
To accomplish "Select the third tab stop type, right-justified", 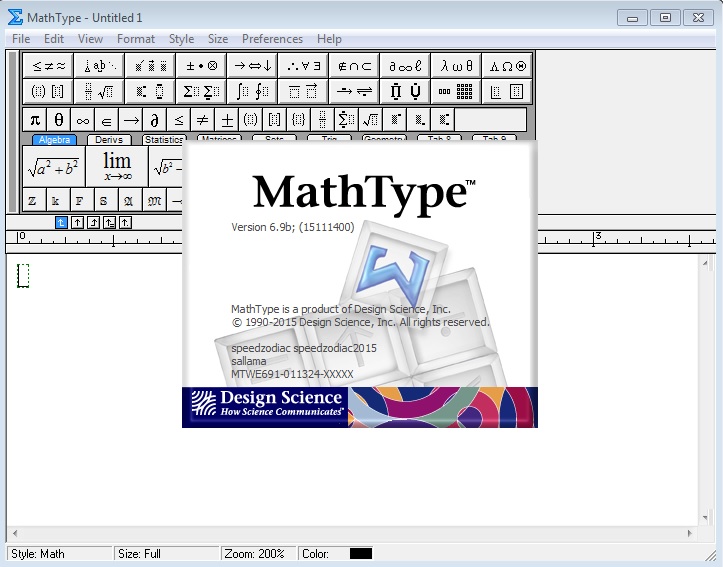I will [94, 223].
